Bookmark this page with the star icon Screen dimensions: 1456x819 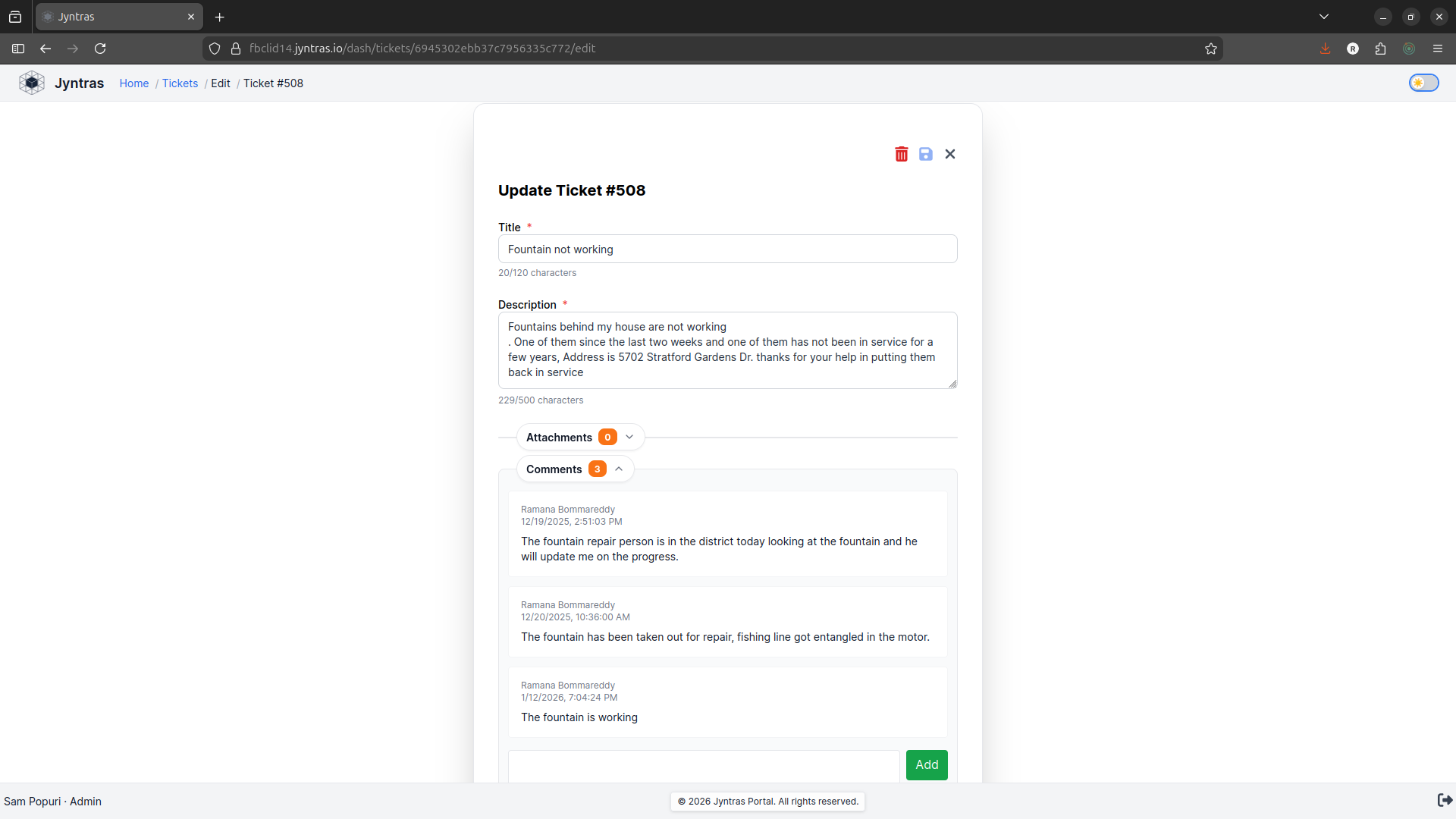(x=1210, y=49)
